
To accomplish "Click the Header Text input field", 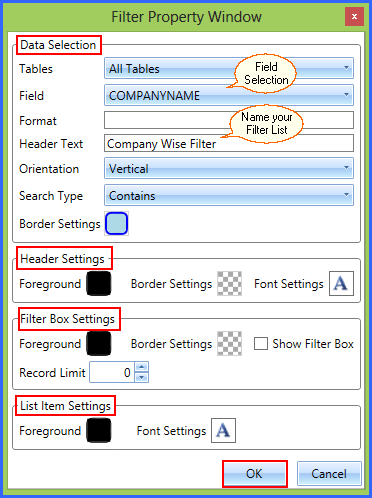I will pos(229,143).
